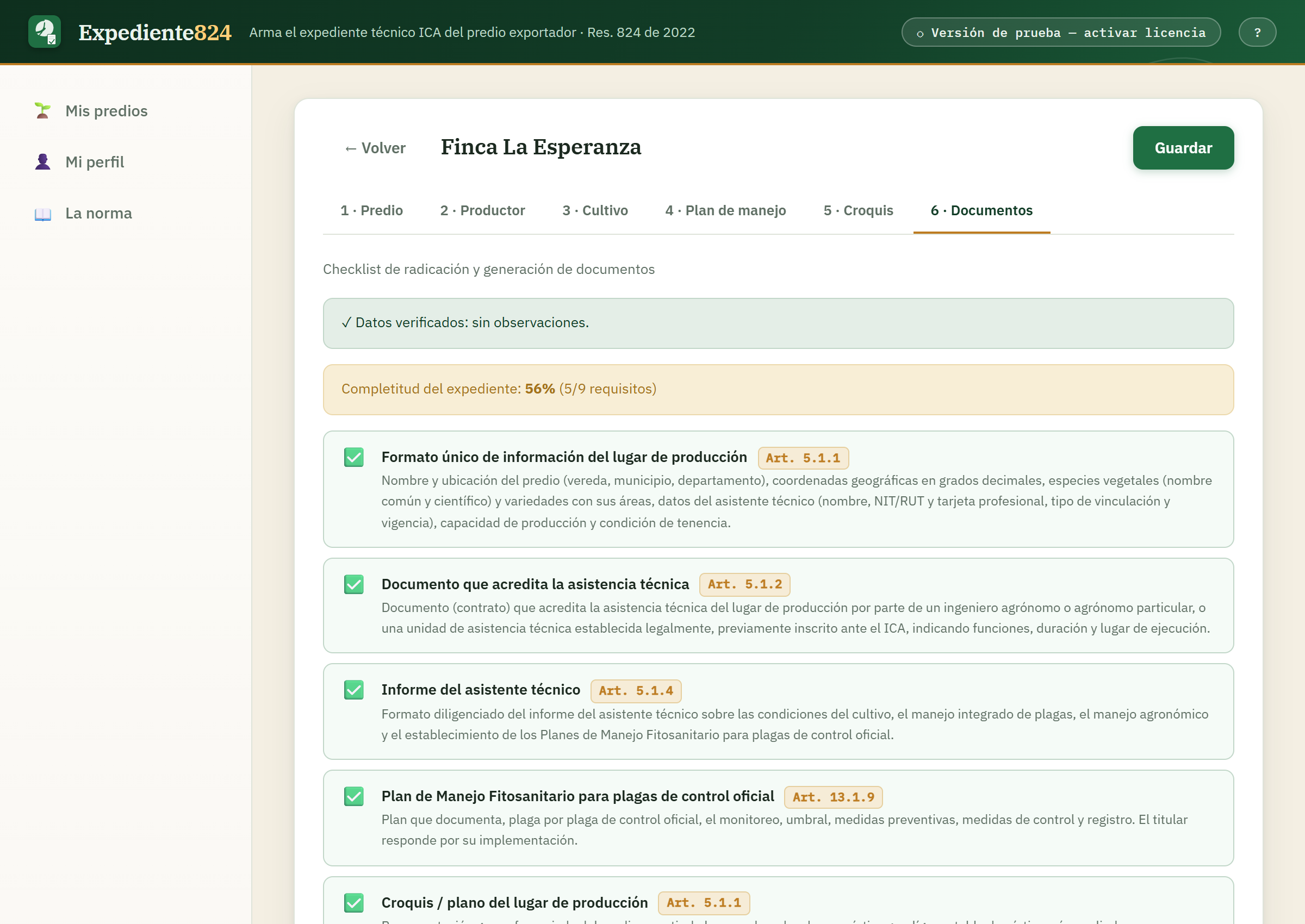Viewport: 1305px width, 924px height.
Task: Toggle the Croquis / plano checkbox
Action: tap(354, 902)
